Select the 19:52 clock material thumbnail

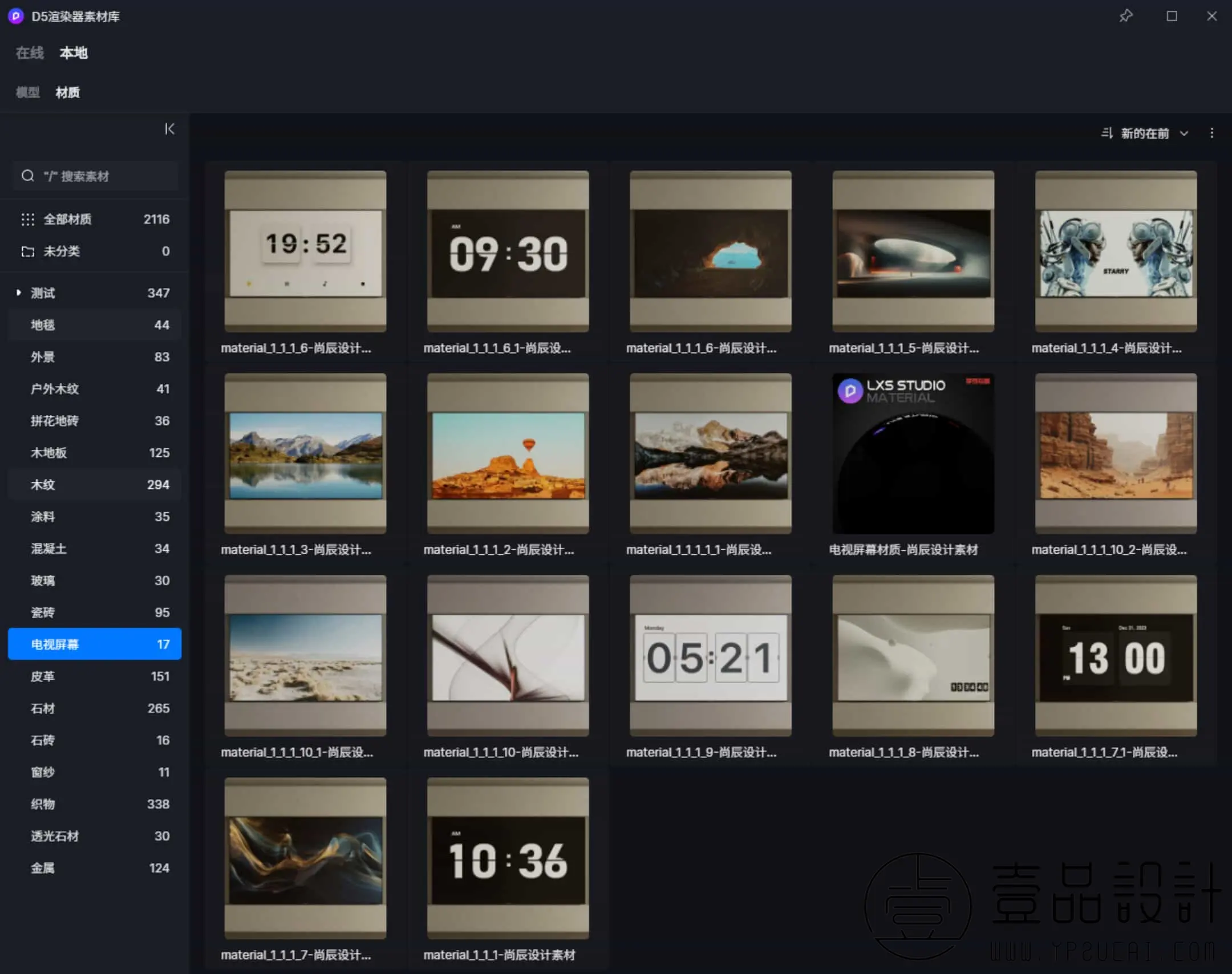(305, 252)
